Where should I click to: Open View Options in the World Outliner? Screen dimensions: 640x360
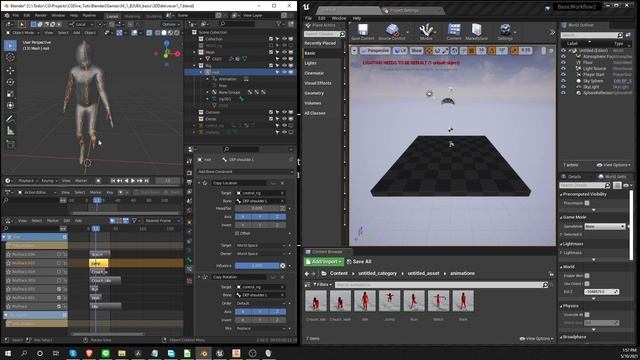tap(613, 165)
